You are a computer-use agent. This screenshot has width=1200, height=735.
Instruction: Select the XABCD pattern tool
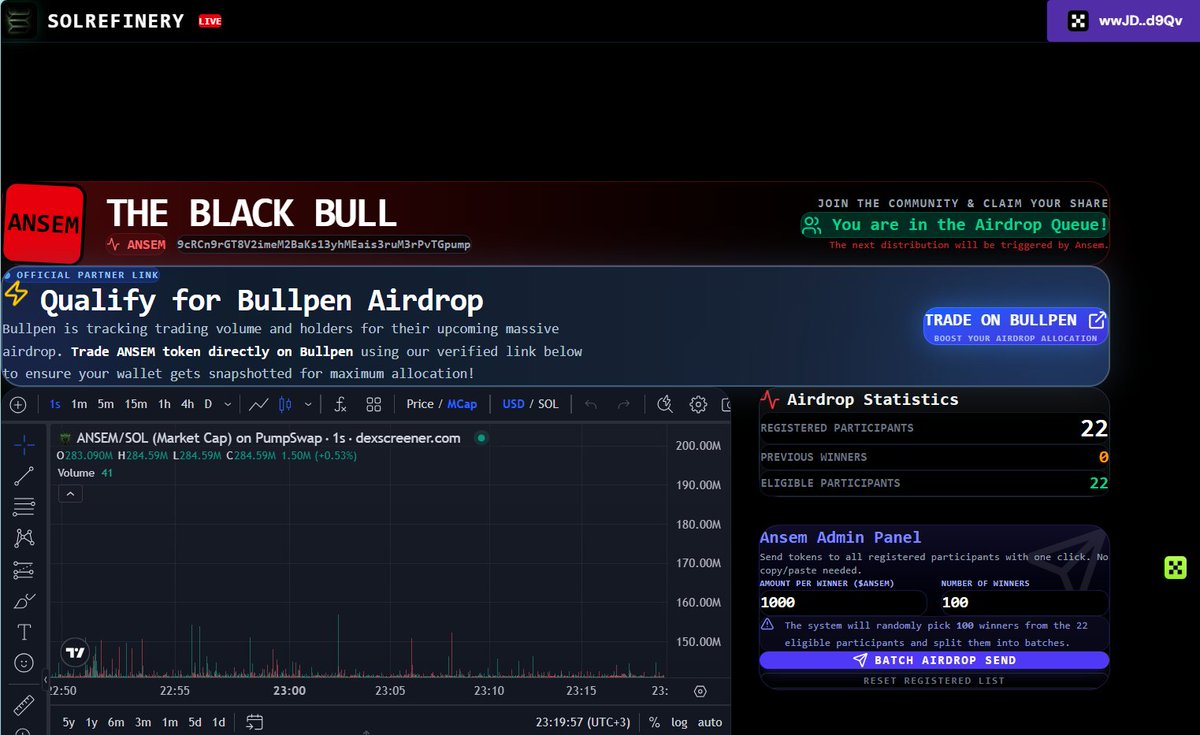24,538
